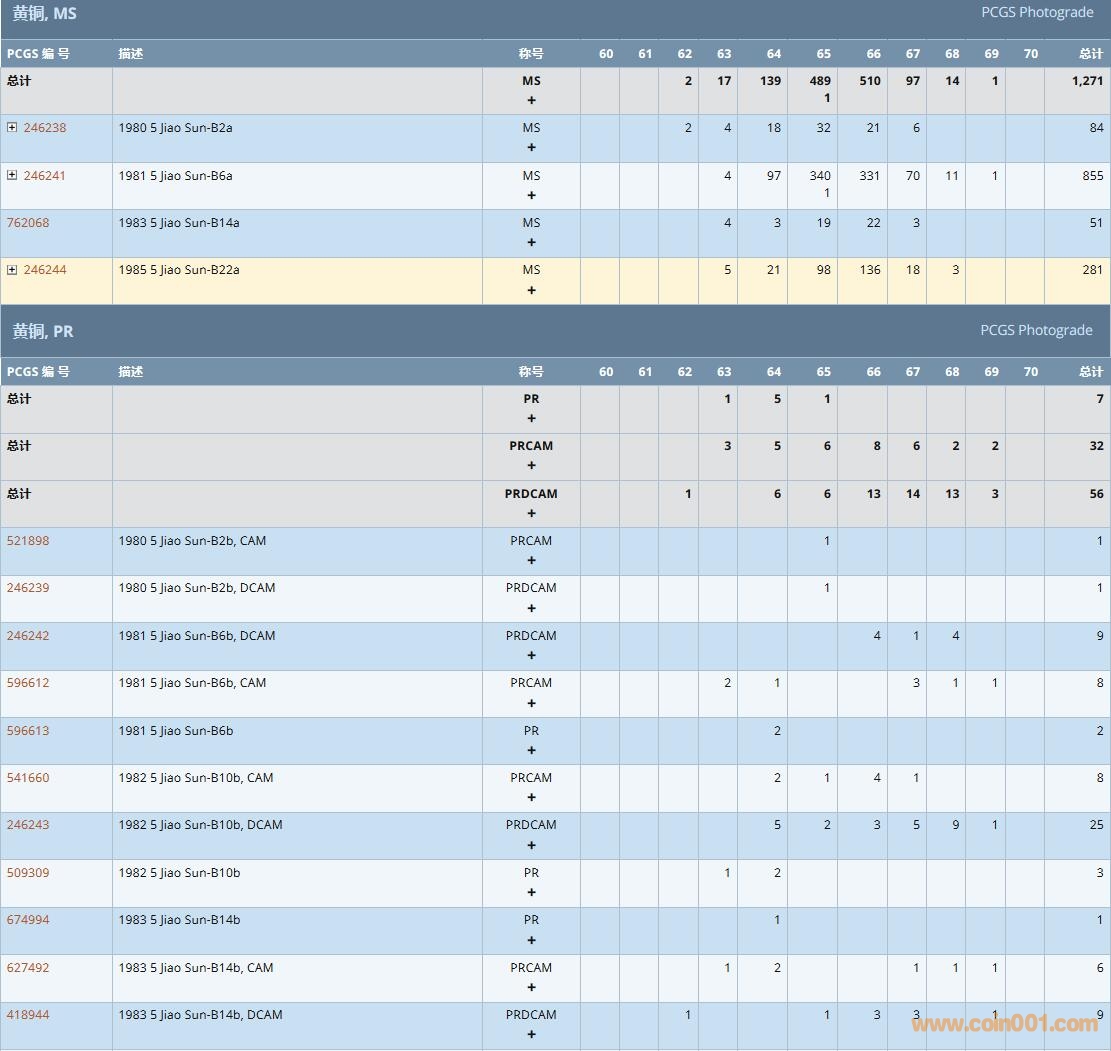Click PCGS Photograde link in PR header
This screenshot has height=1051, width=1111.
(x=1036, y=330)
